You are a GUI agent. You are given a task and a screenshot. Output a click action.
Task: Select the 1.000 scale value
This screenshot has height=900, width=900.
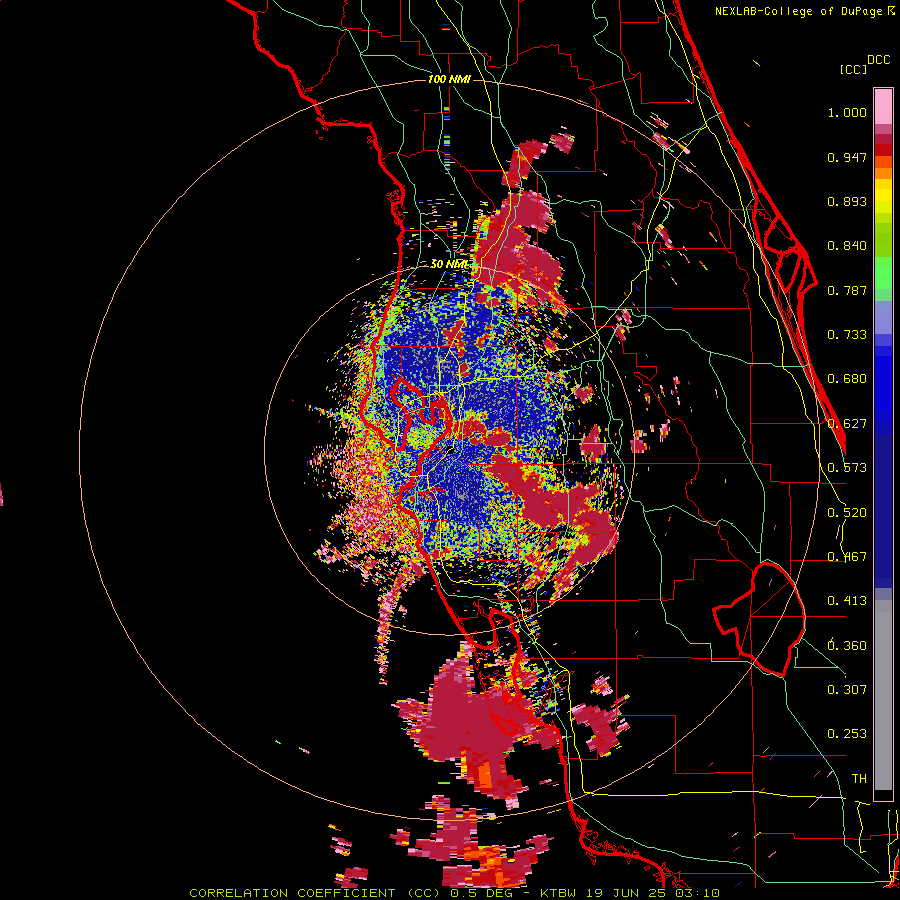847,112
